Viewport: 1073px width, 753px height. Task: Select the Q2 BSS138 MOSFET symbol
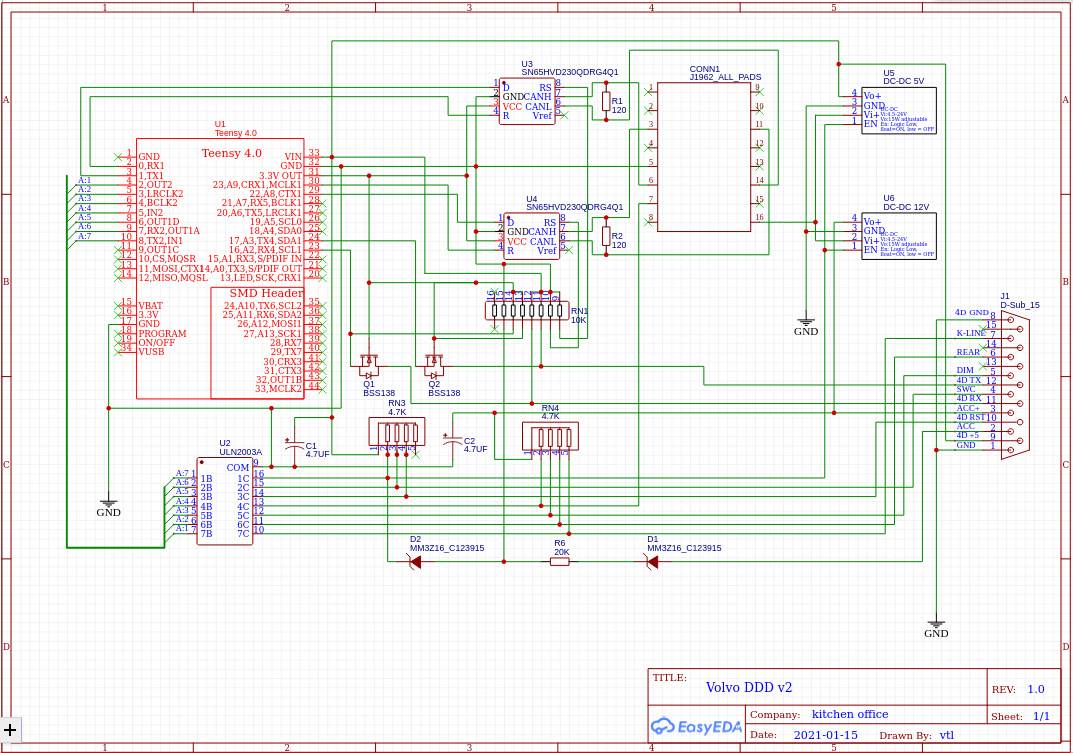point(434,361)
